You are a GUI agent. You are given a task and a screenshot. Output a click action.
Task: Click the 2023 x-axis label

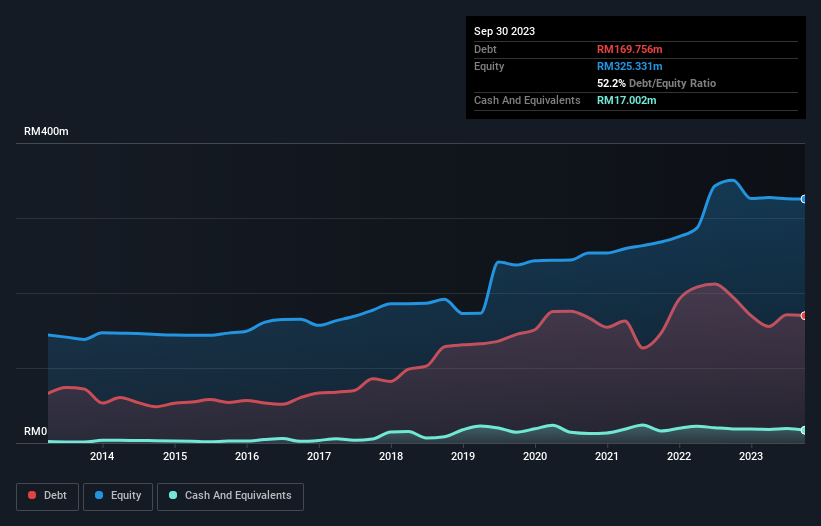751,456
